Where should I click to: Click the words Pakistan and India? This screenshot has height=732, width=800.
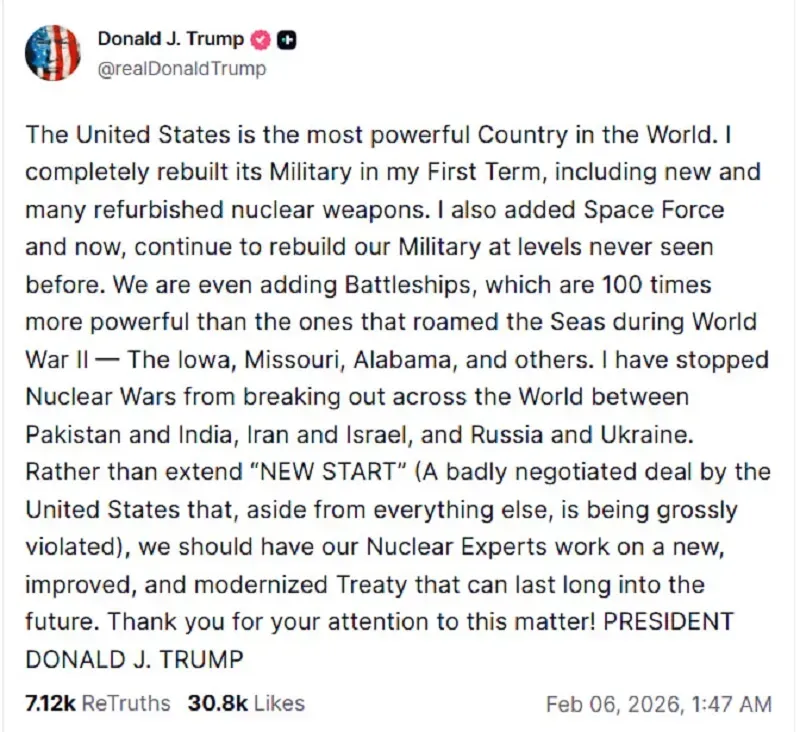[x=125, y=434]
